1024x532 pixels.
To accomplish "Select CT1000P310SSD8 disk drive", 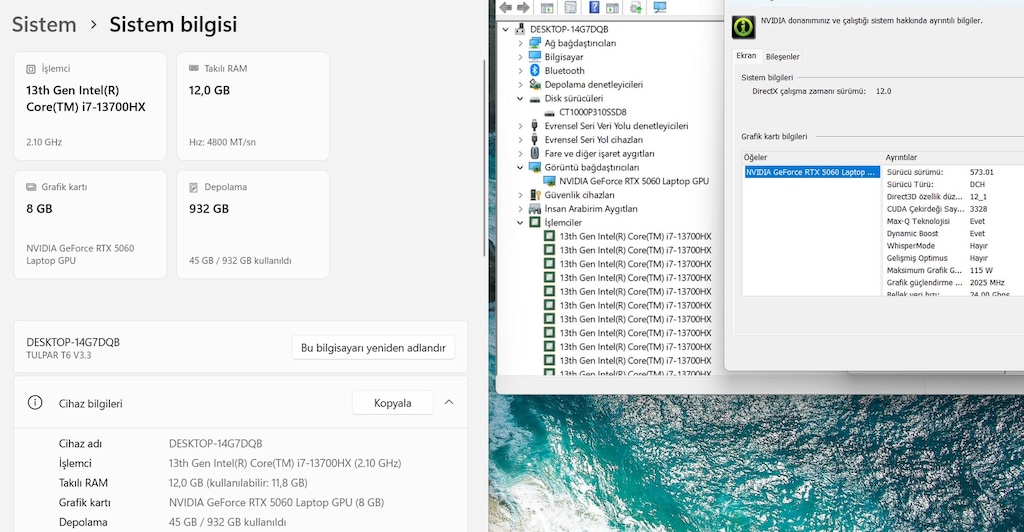I will 592,112.
